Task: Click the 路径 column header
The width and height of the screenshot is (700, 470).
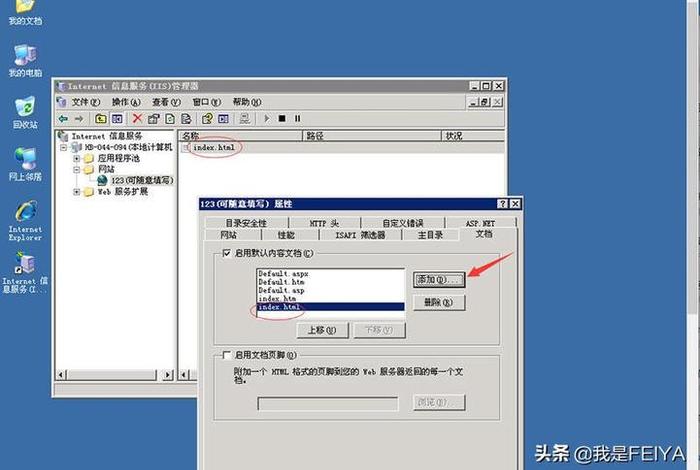Action: tap(372, 136)
